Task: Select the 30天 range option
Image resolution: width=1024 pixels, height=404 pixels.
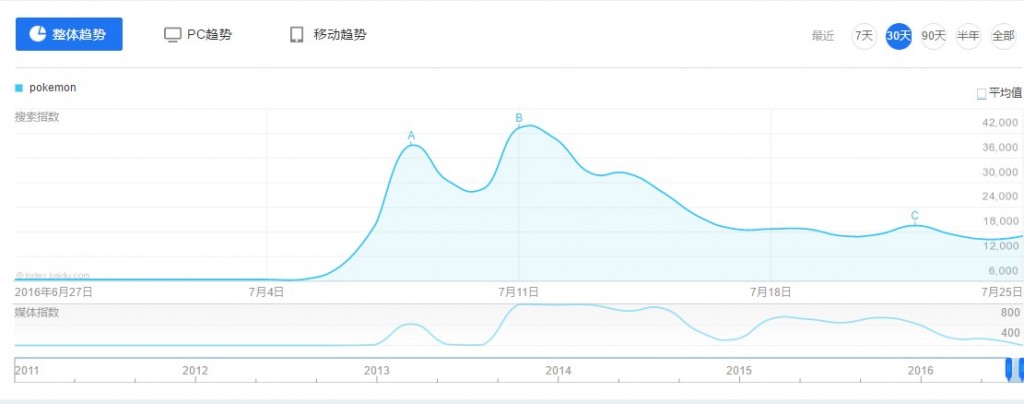Action: (898, 36)
